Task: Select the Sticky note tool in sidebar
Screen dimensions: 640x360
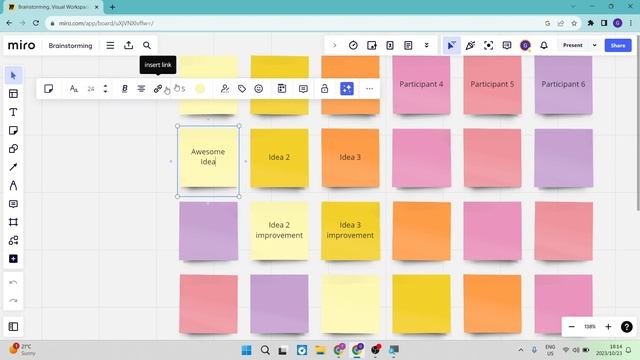Action: [x=13, y=131]
